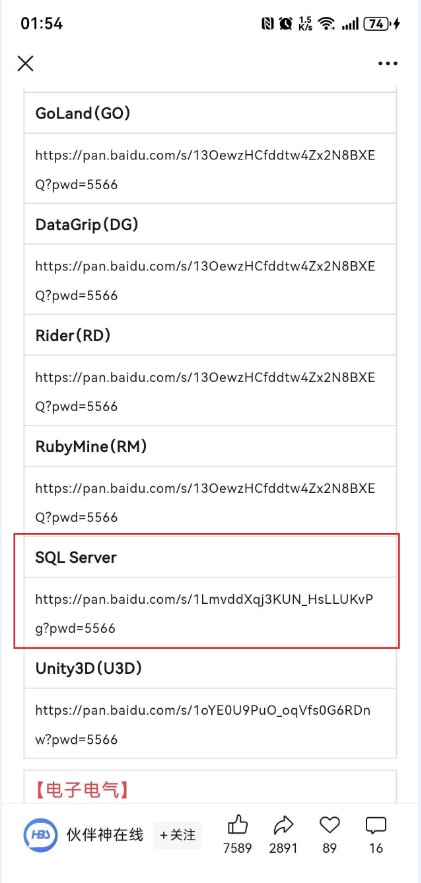Open the three-dot more options menu
The height and width of the screenshot is (883, 421).
point(388,64)
